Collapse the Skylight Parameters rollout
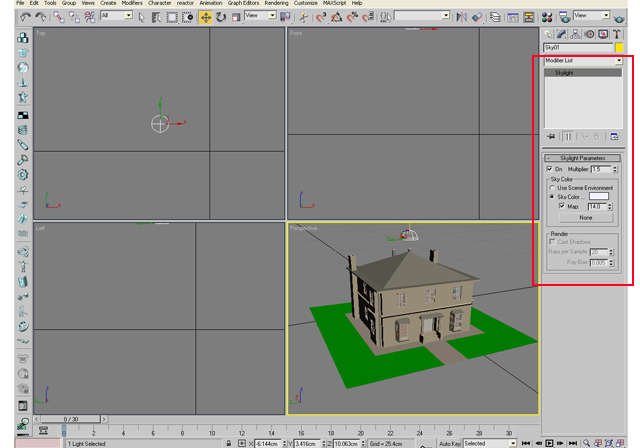640x448 pixels. [583, 158]
